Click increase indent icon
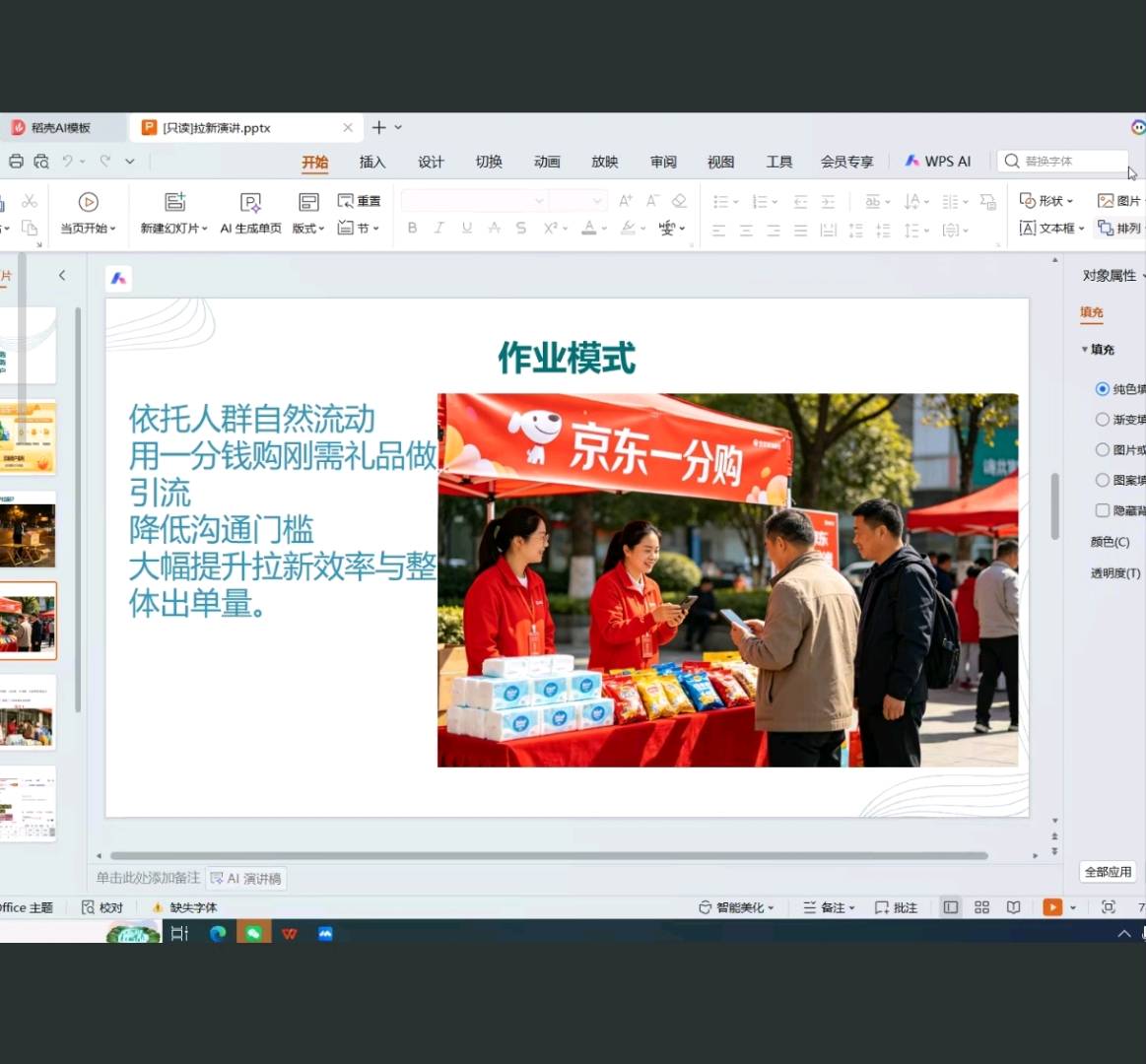Viewport: 1146px width, 1064px height. pos(828,201)
